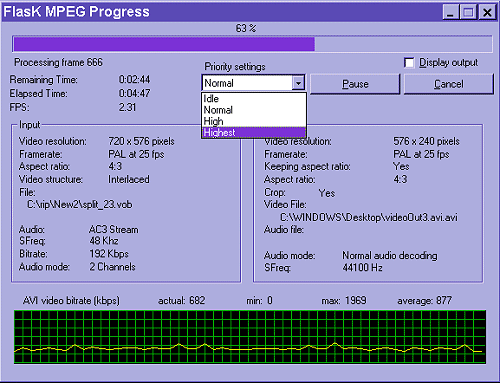Click the Priority combo box text field
Image resolution: width=500 pixels, height=383 pixels.
[x=247, y=83]
